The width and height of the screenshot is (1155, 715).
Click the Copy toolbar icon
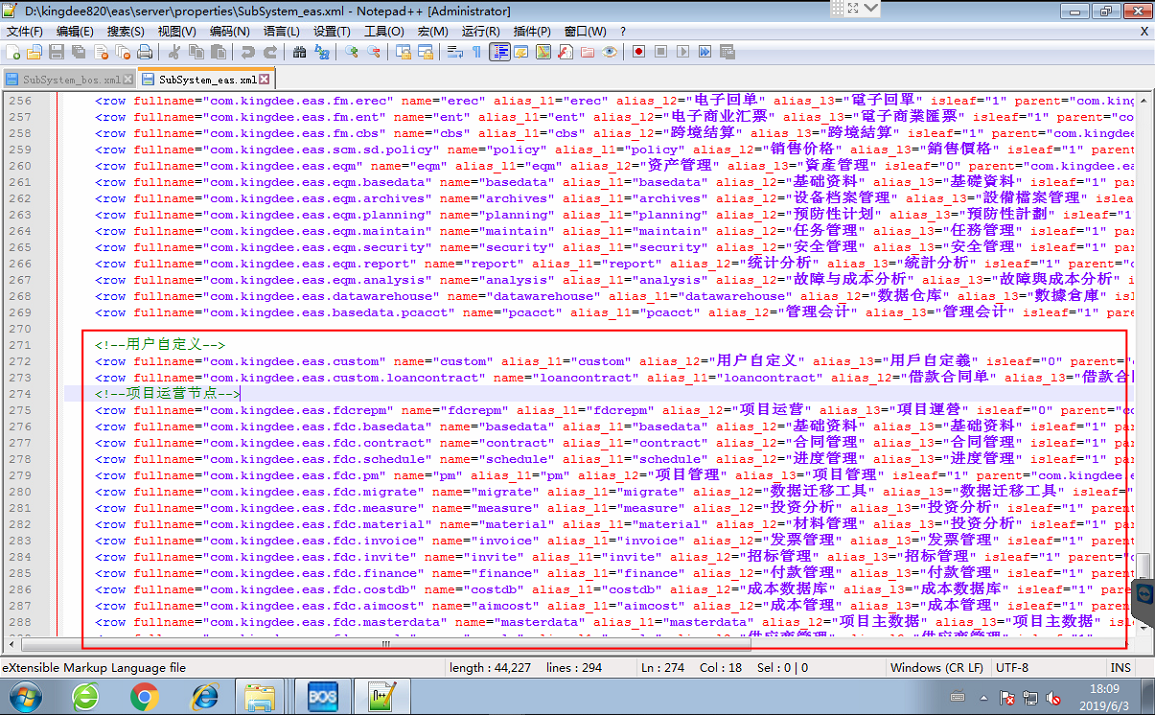point(196,52)
